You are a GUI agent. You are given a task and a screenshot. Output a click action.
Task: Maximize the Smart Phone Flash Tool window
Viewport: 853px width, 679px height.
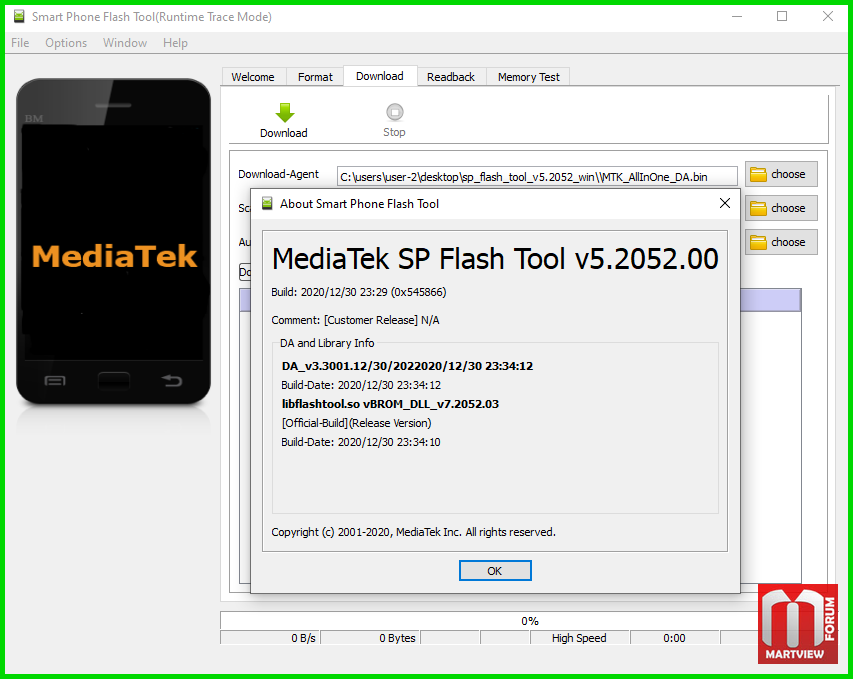click(782, 16)
